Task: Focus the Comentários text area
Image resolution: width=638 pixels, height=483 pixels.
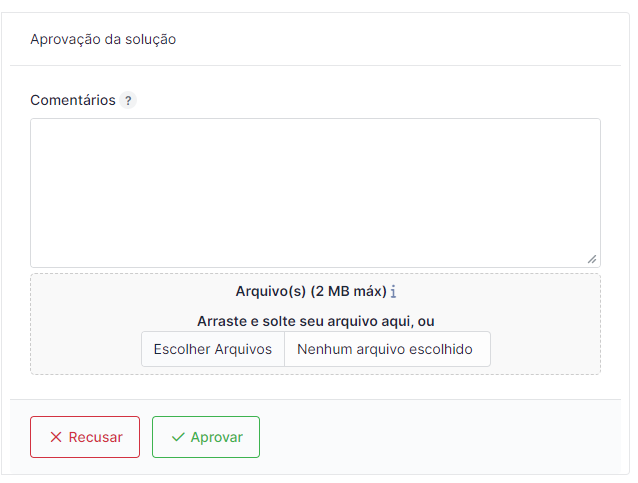Action: coord(315,192)
